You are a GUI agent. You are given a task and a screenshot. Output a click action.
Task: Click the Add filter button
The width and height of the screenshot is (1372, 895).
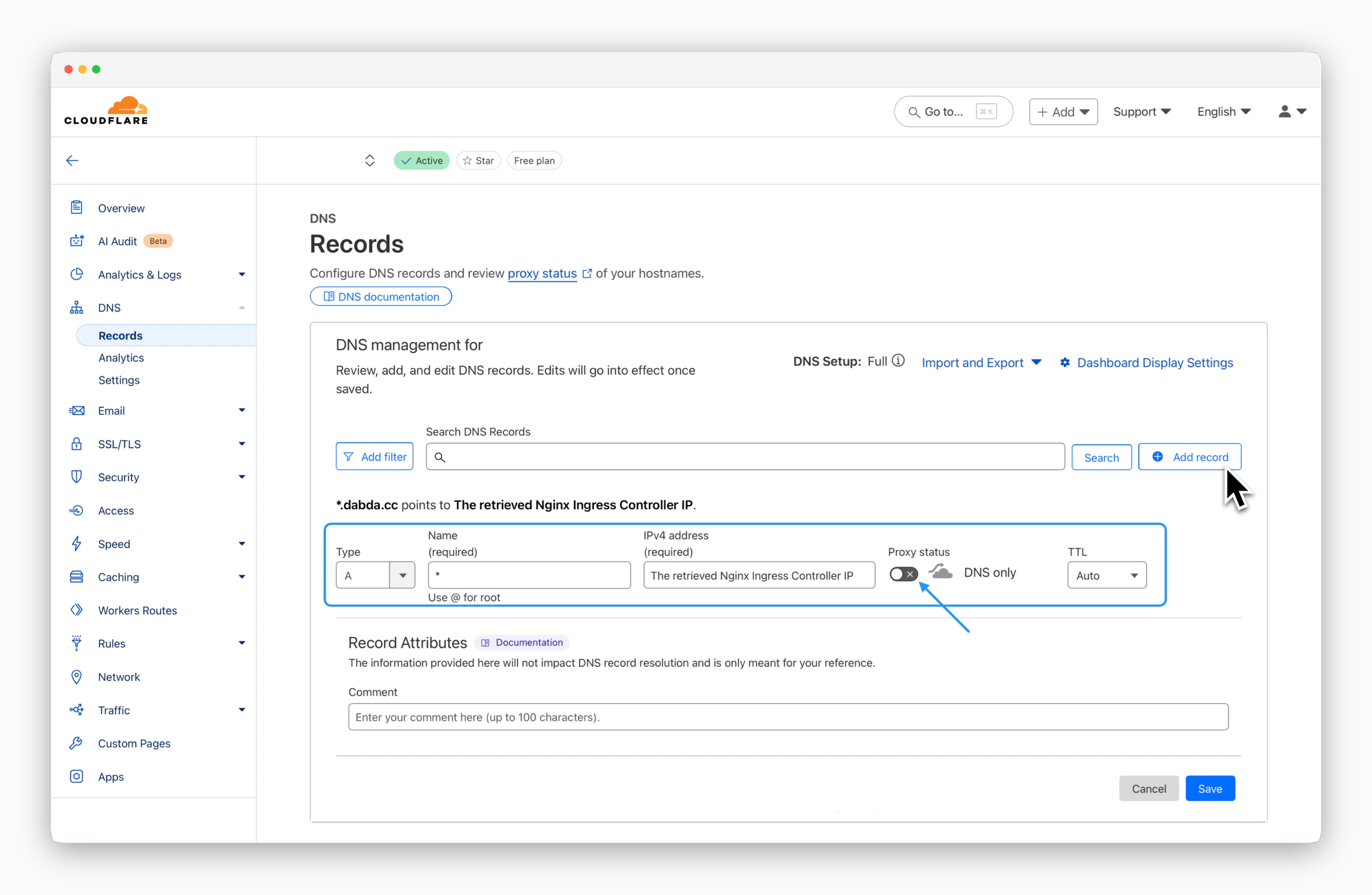[375, 456]
